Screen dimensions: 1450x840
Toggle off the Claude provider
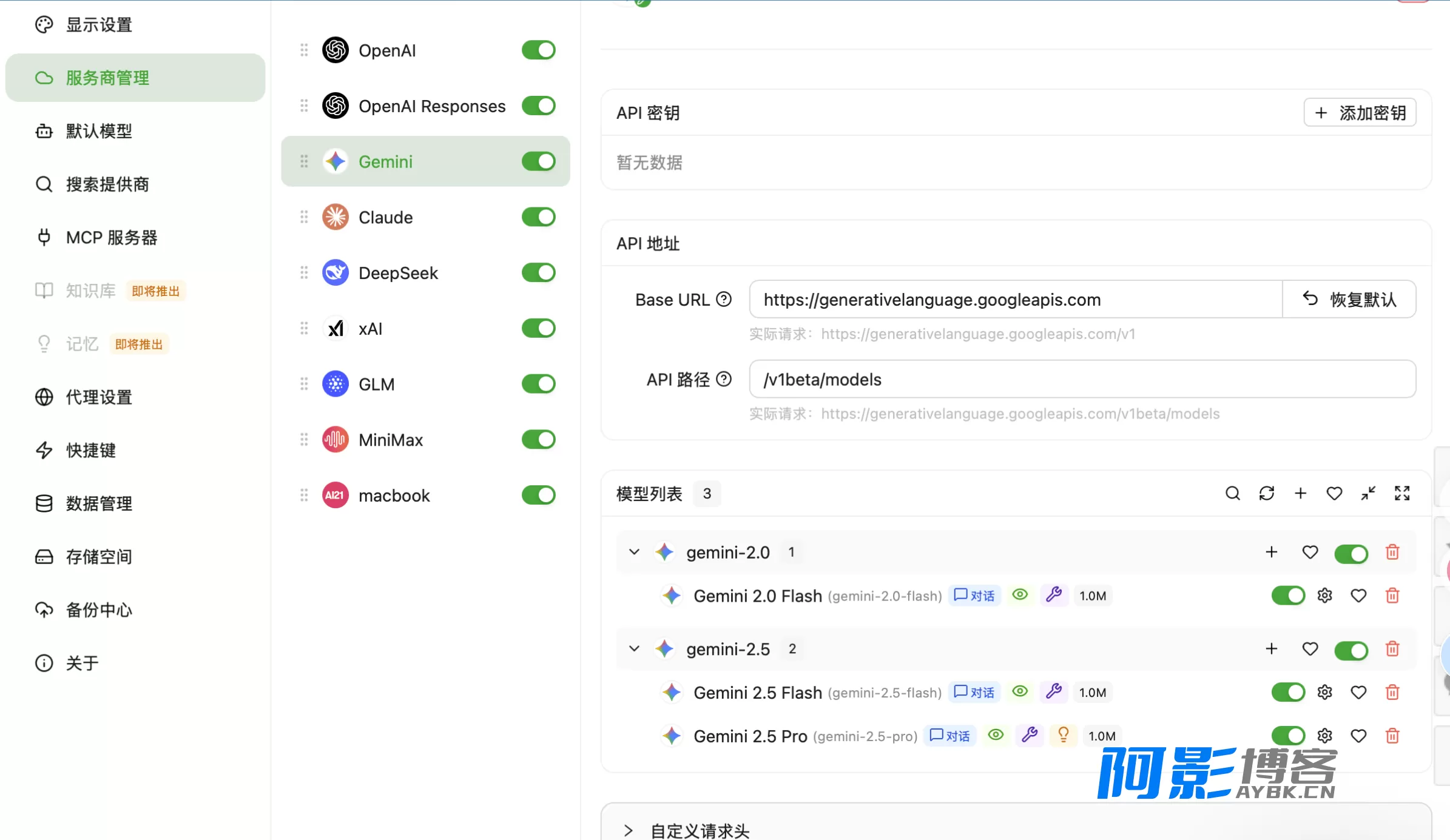(x=538, y=217)
